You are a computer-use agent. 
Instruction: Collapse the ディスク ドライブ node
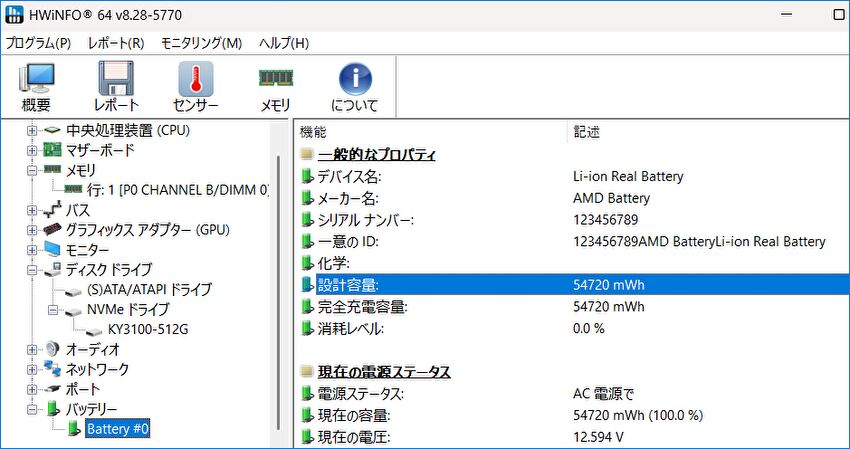(x=32, y=270)
